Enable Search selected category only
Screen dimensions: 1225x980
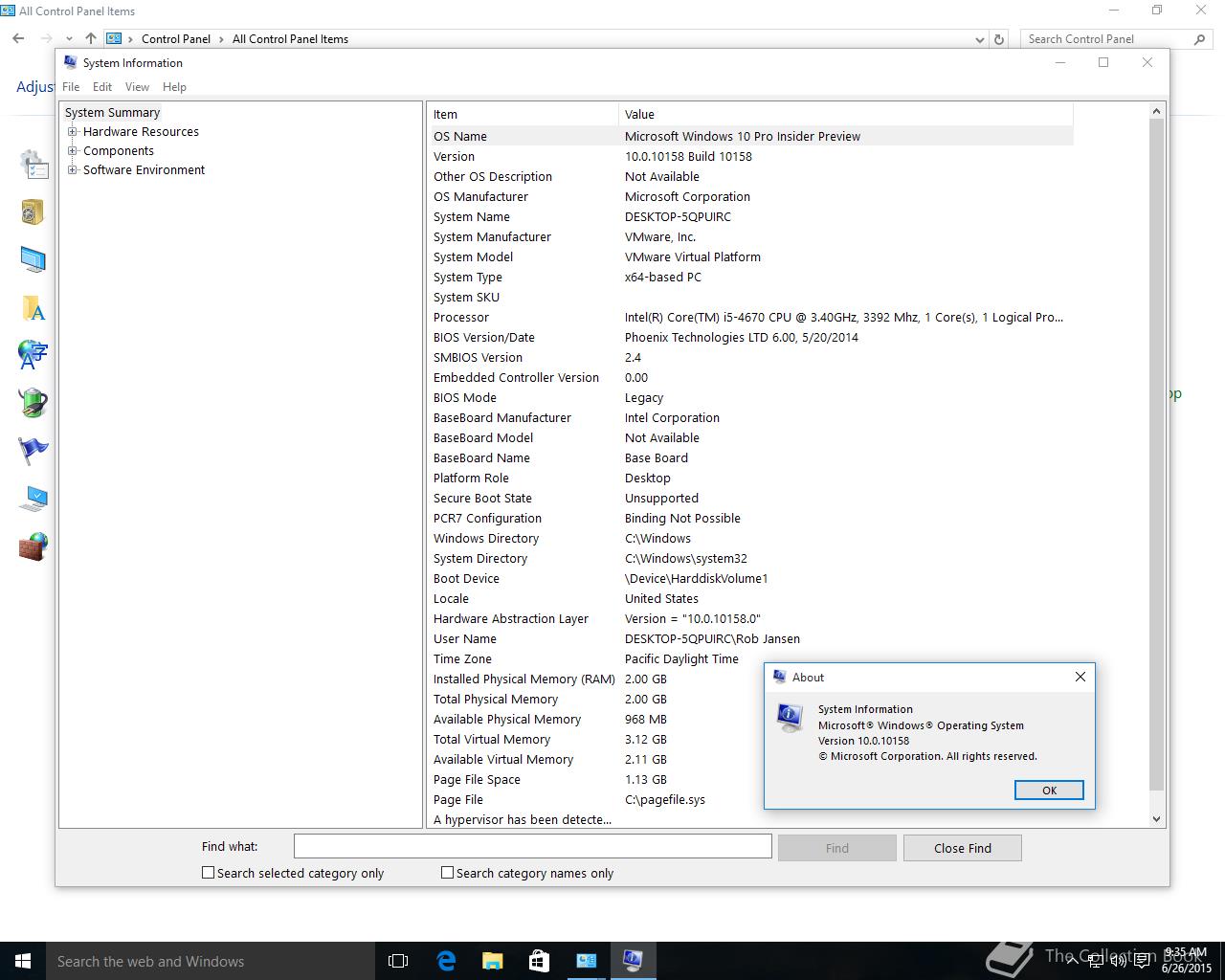click(208, 873)
